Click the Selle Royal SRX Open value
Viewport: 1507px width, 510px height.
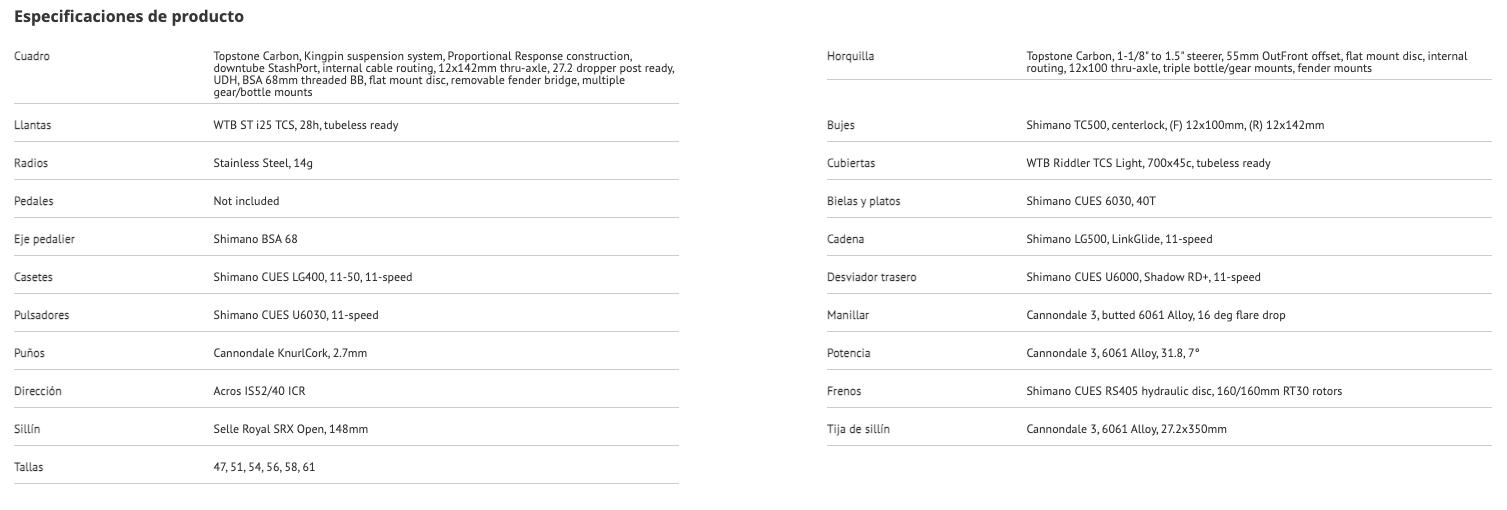[x=291, y=429]
